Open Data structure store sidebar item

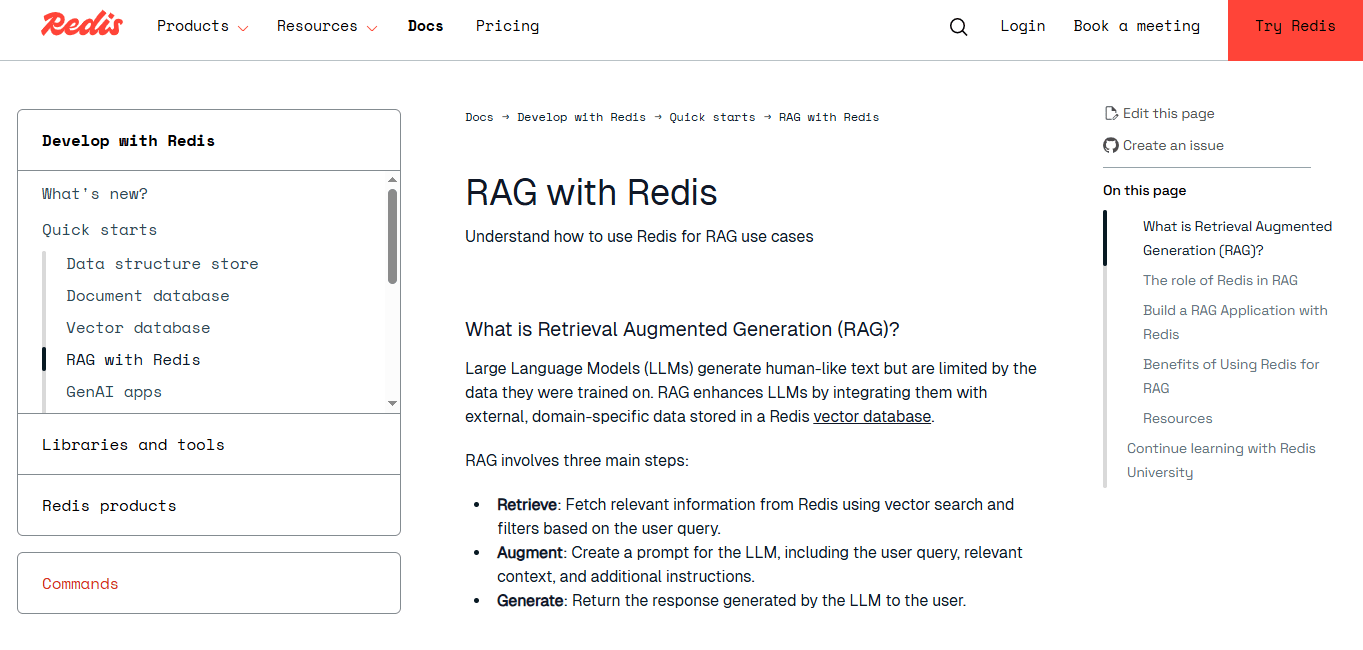coord(162,264)
